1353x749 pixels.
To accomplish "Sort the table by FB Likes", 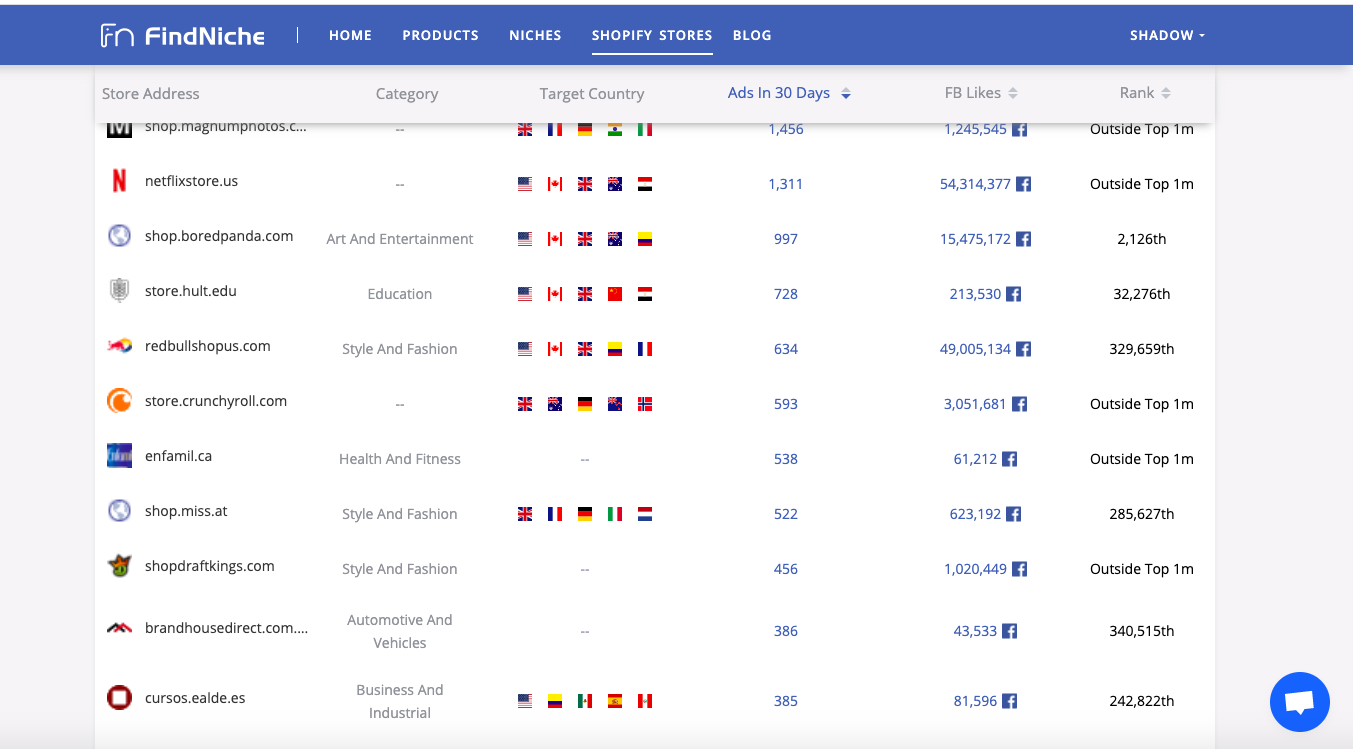I will [980, 93].
